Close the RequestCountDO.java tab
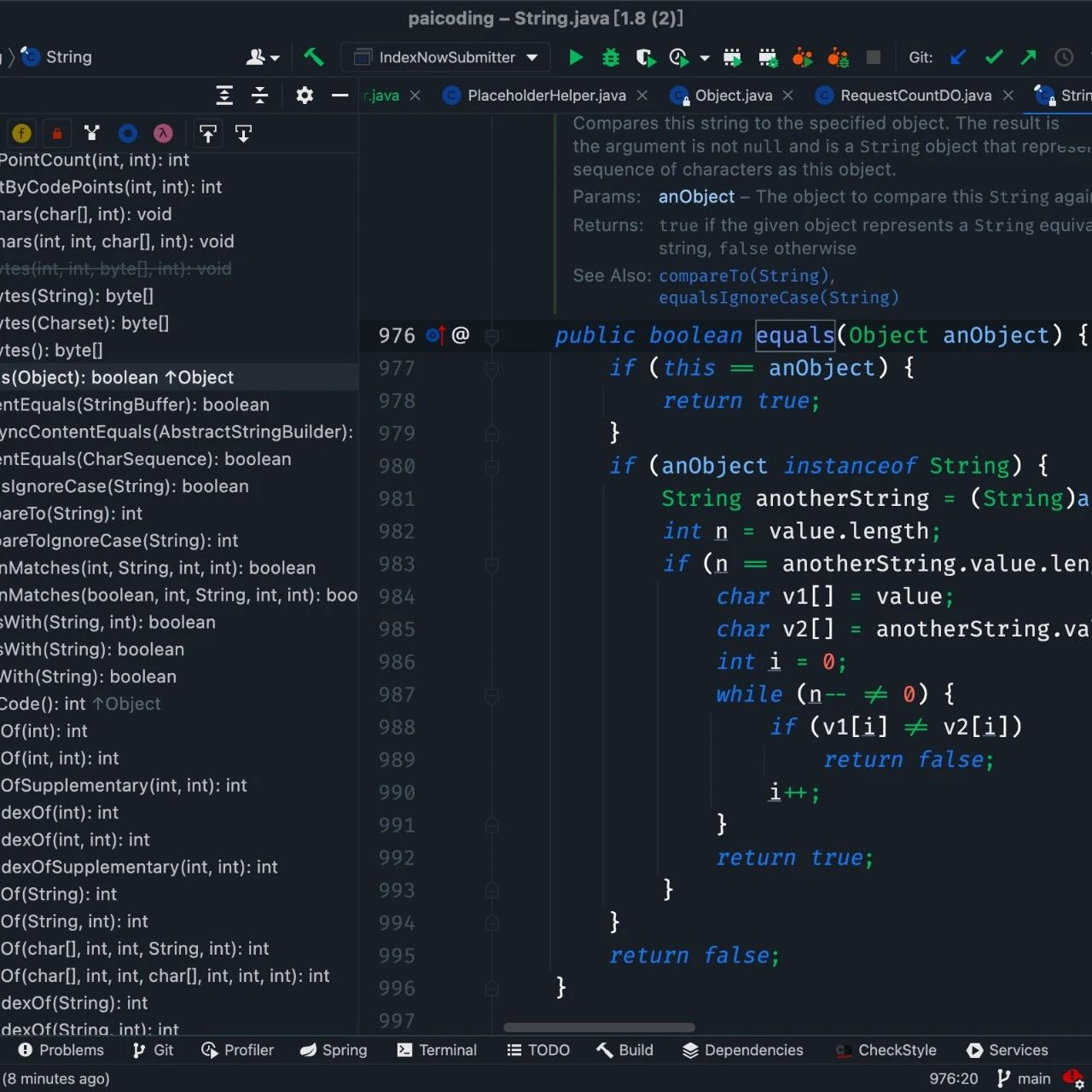Viewport: 1092px width, 1092px height. [x=1008, y=96]
